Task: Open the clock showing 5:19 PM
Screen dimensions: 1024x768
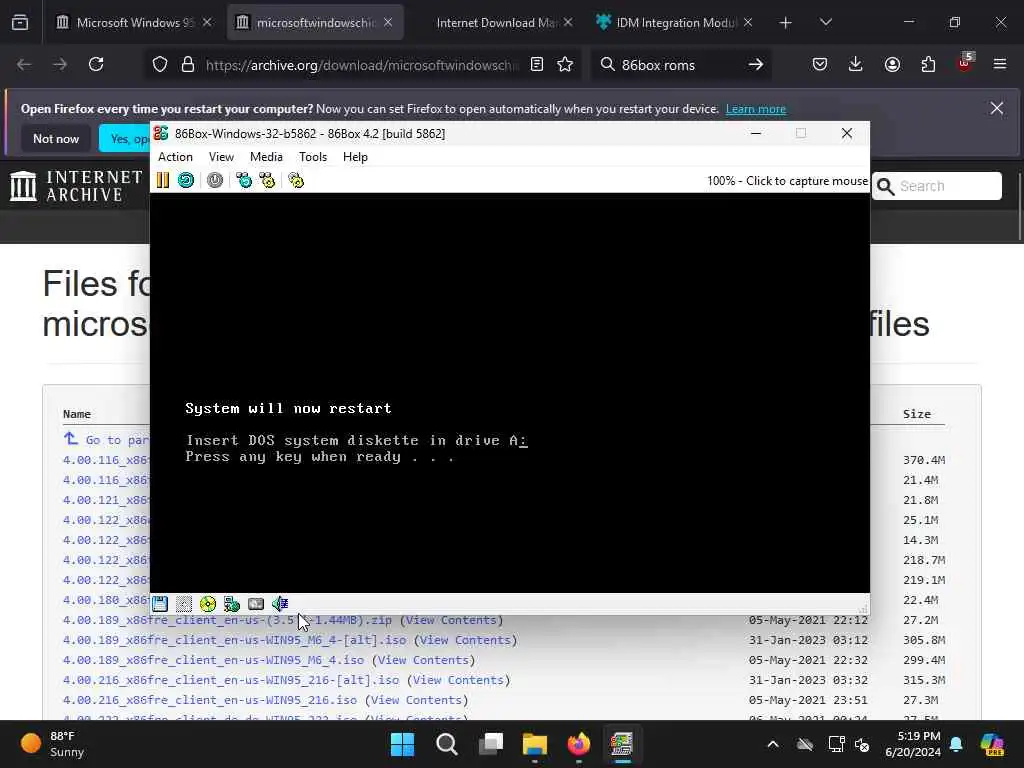Action: click(x=913, y=744)
